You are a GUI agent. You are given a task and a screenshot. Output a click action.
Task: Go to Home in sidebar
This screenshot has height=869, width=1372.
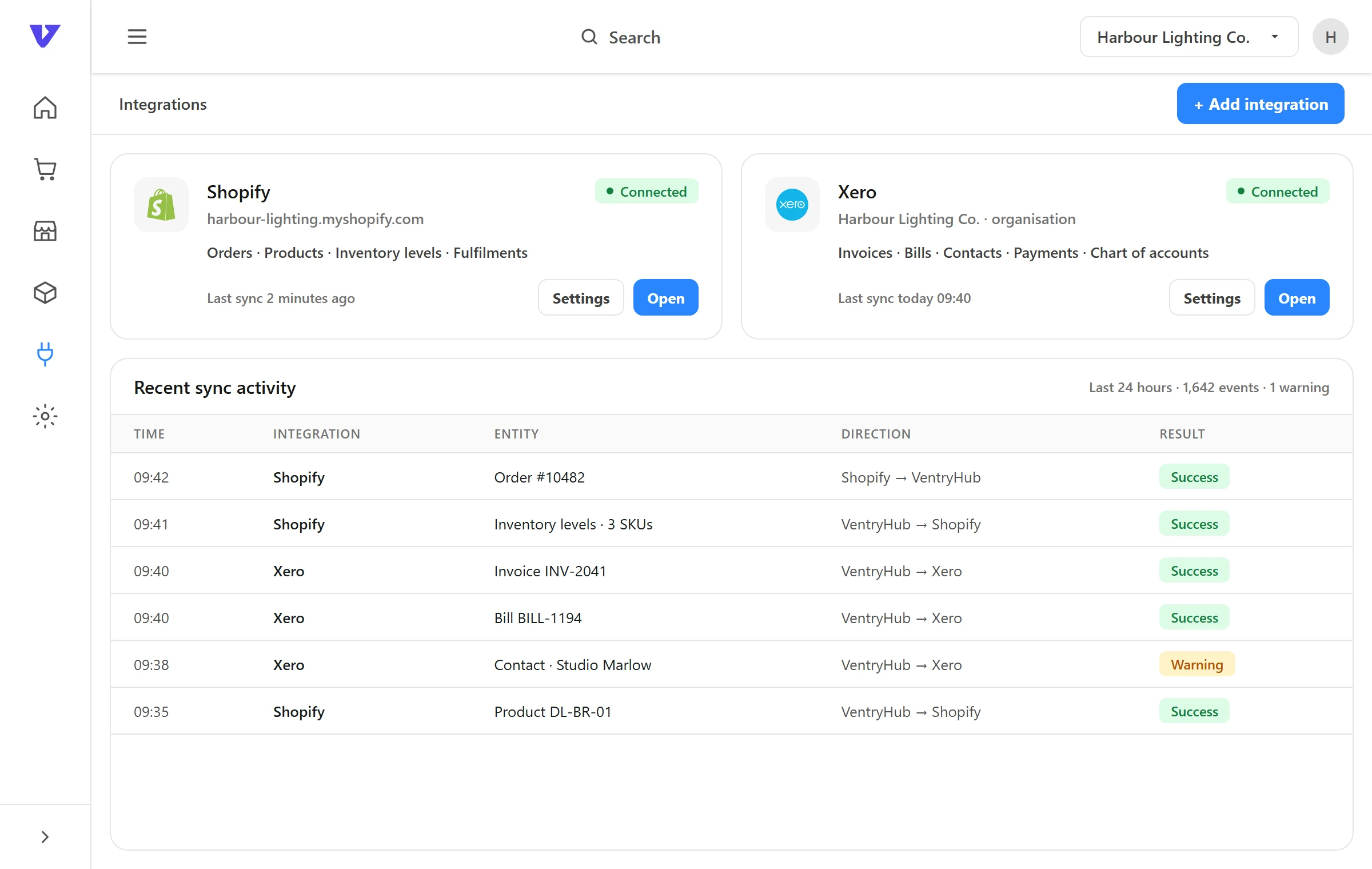point(45,107)
